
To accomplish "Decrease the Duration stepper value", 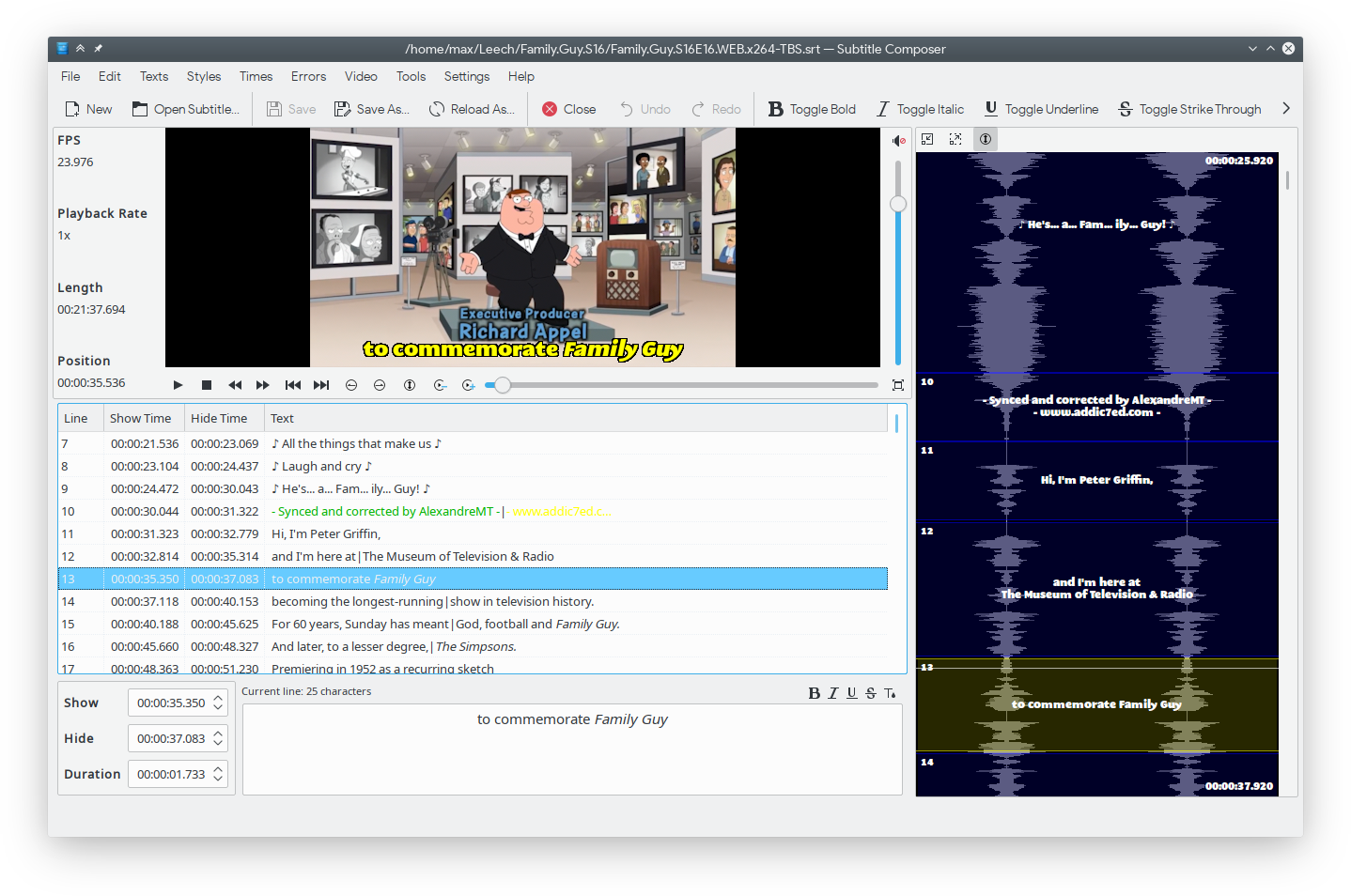I will (218, 780).
